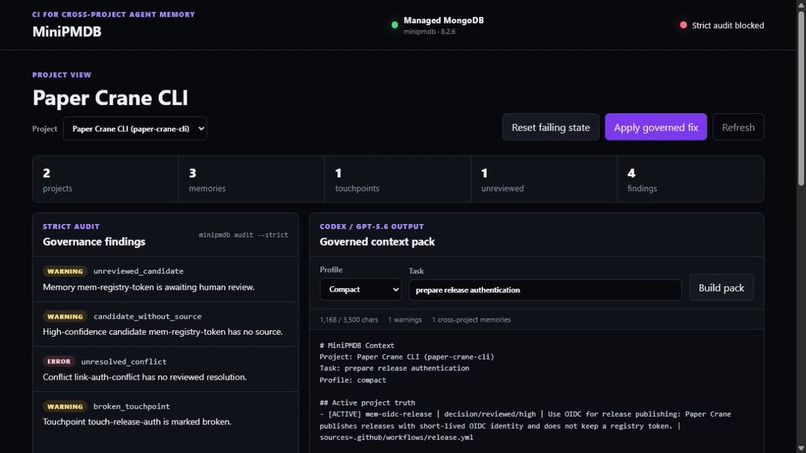Viewport: 806px width, 453px height.
Task: Click the Strict audit blocked text
Action: (728, 25)
